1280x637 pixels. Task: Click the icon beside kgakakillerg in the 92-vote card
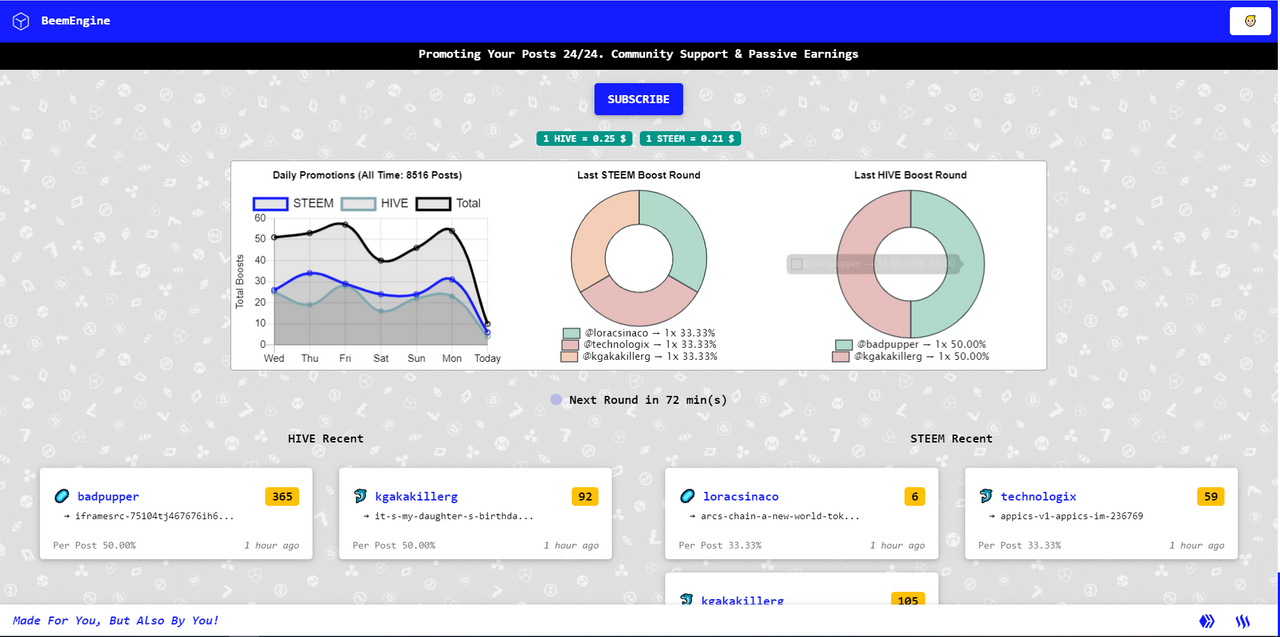(x=361, y=496)
